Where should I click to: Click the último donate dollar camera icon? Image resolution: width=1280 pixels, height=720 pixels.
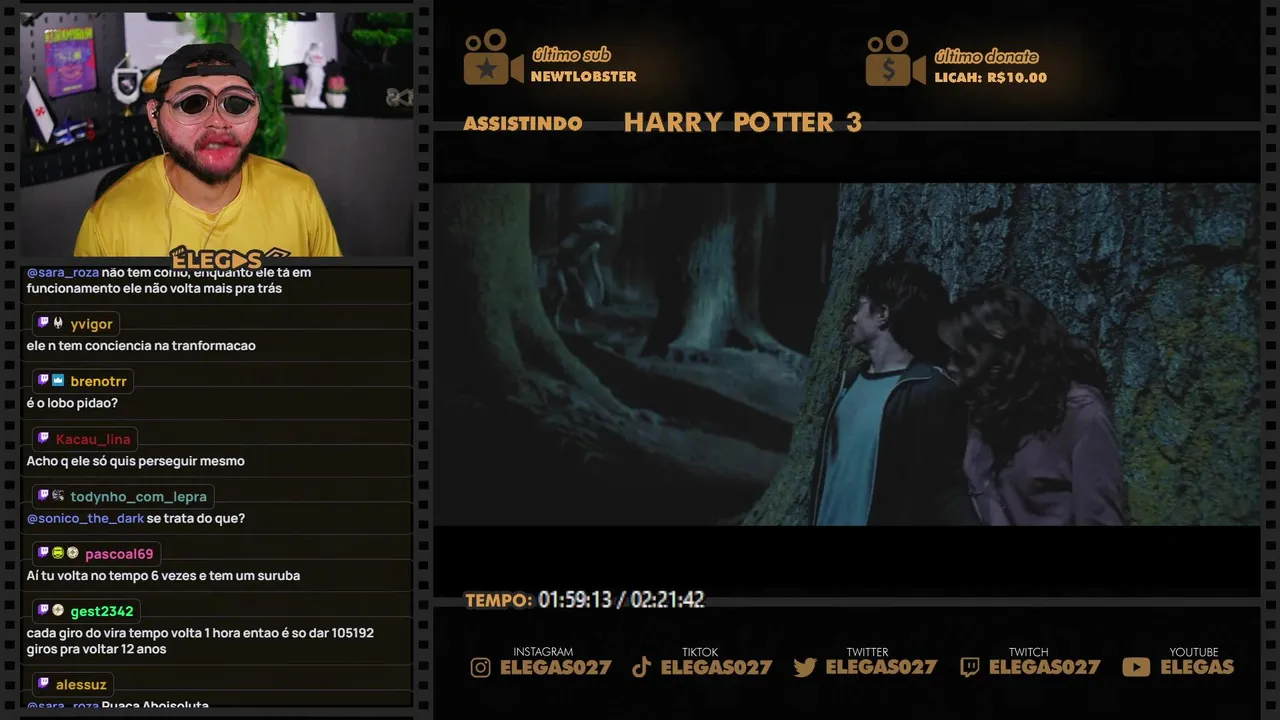pos(895,58)
